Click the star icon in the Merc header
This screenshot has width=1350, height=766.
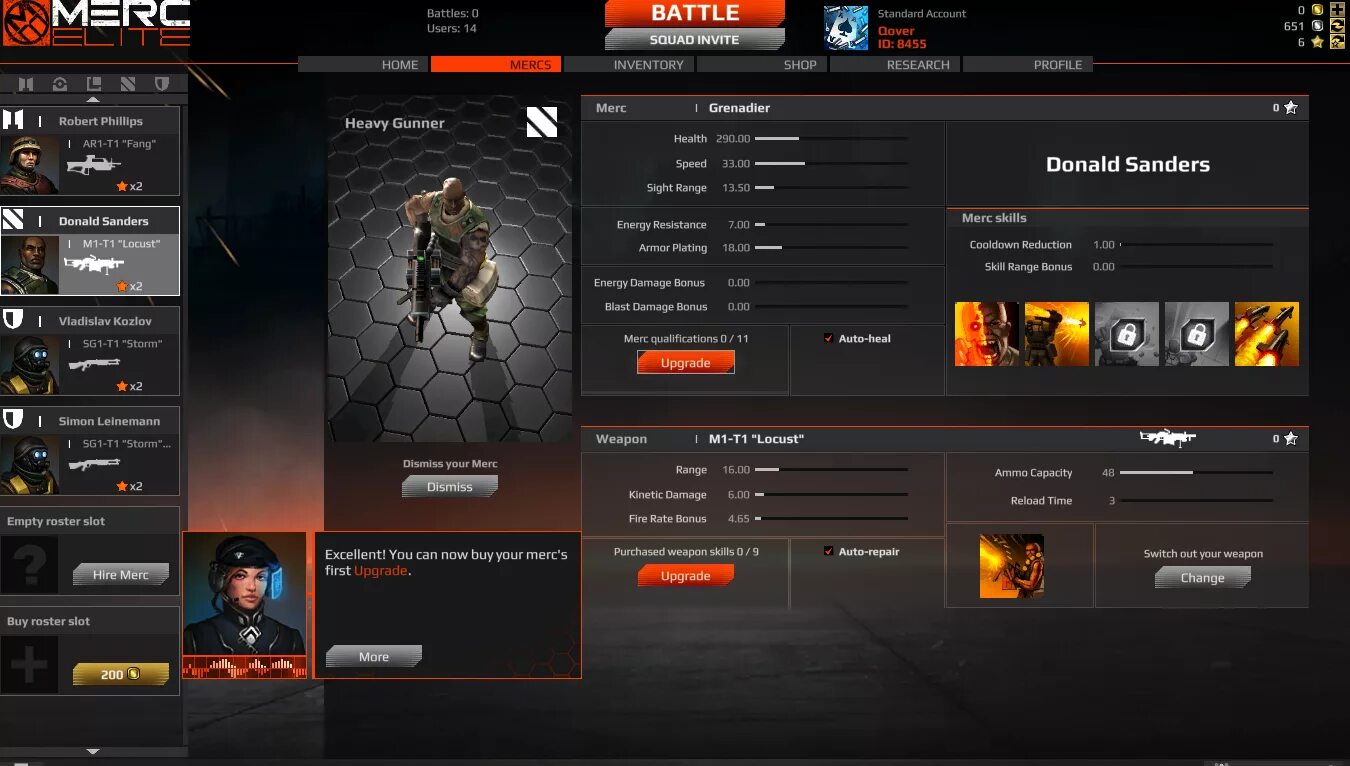(1291, 108)
